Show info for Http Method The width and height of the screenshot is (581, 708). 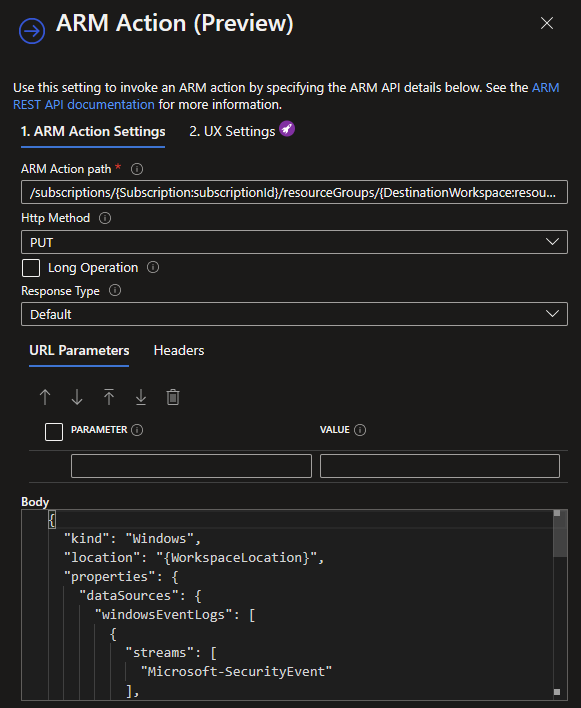coord(105,218)
